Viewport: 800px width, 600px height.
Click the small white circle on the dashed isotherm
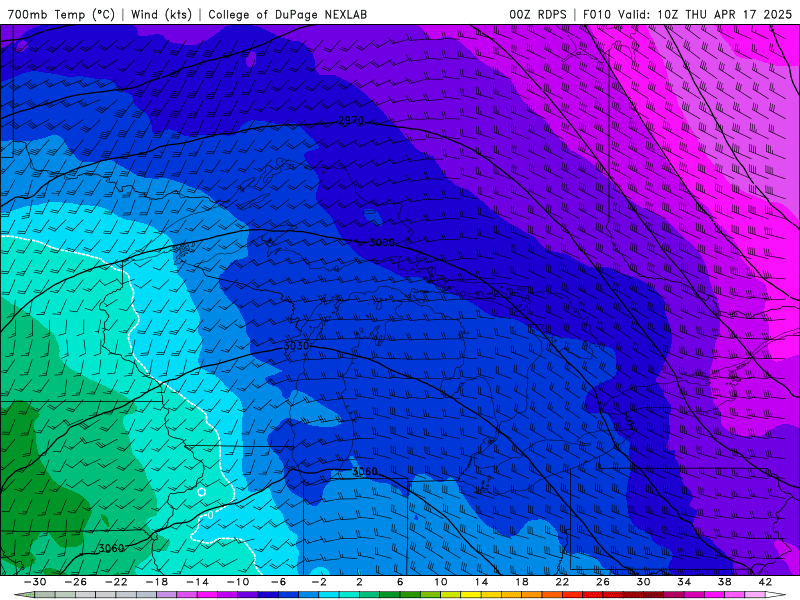click(x=202, y=492)
